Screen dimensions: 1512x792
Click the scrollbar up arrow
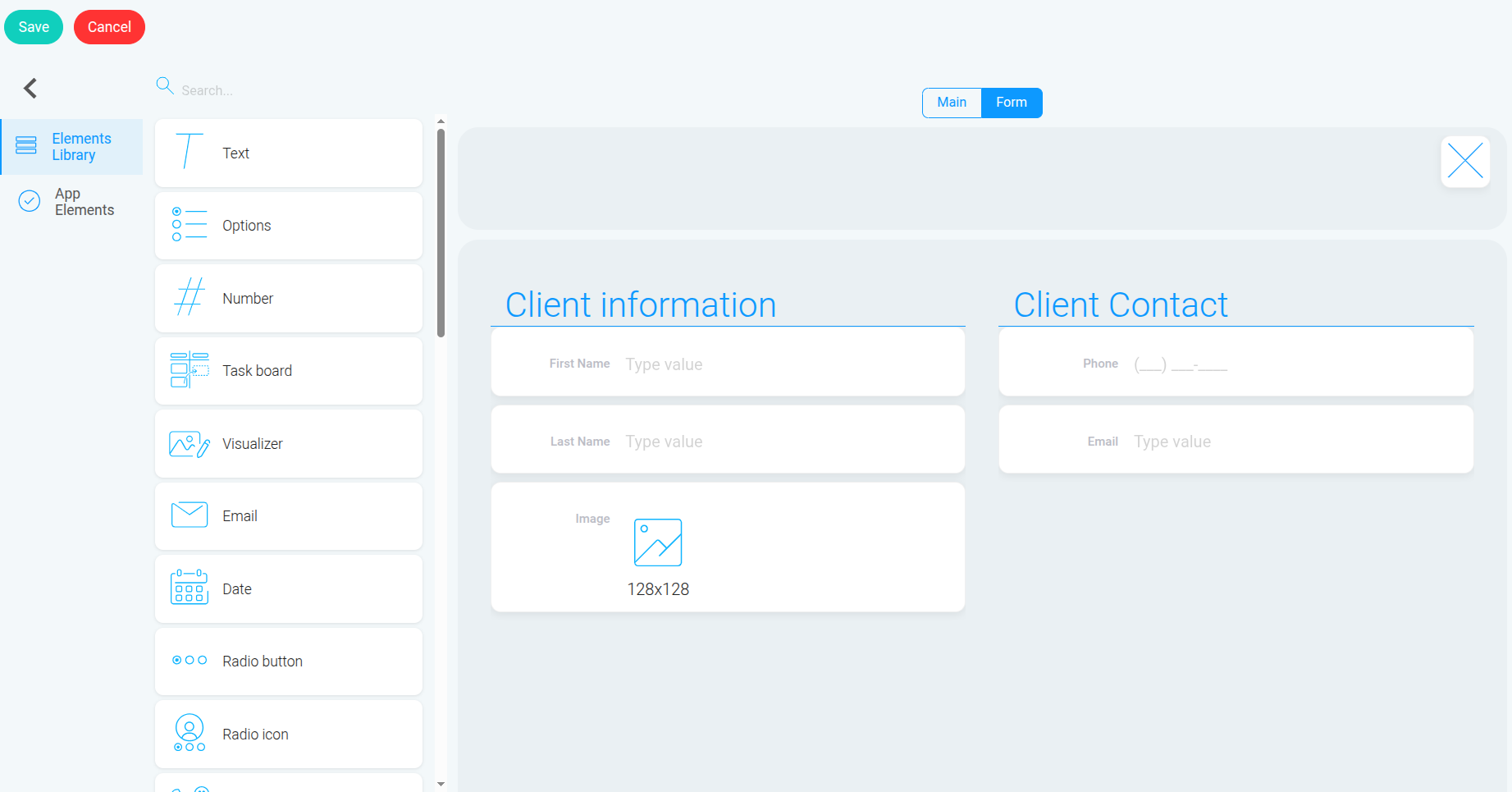coord(441,121)
